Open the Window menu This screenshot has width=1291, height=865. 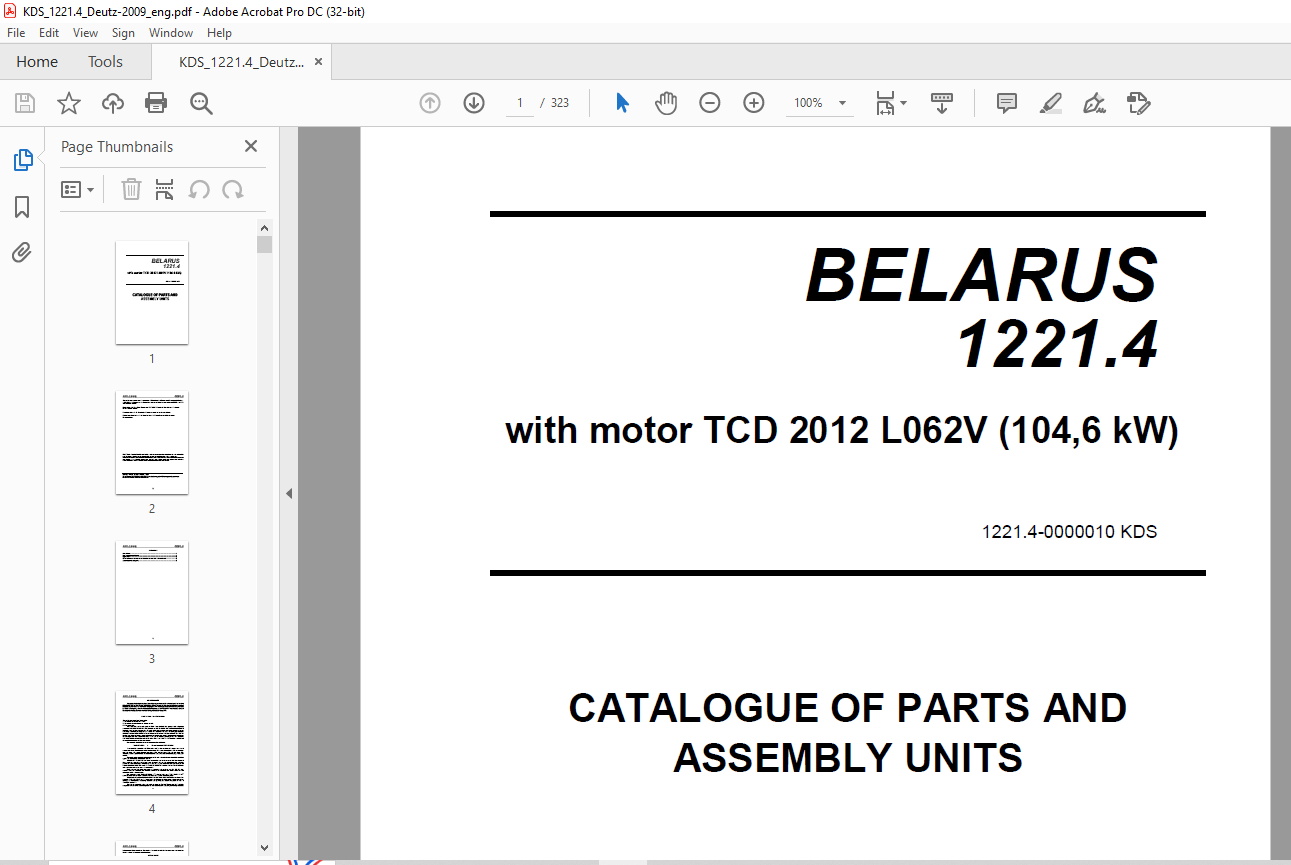click(x=171, y=33)
